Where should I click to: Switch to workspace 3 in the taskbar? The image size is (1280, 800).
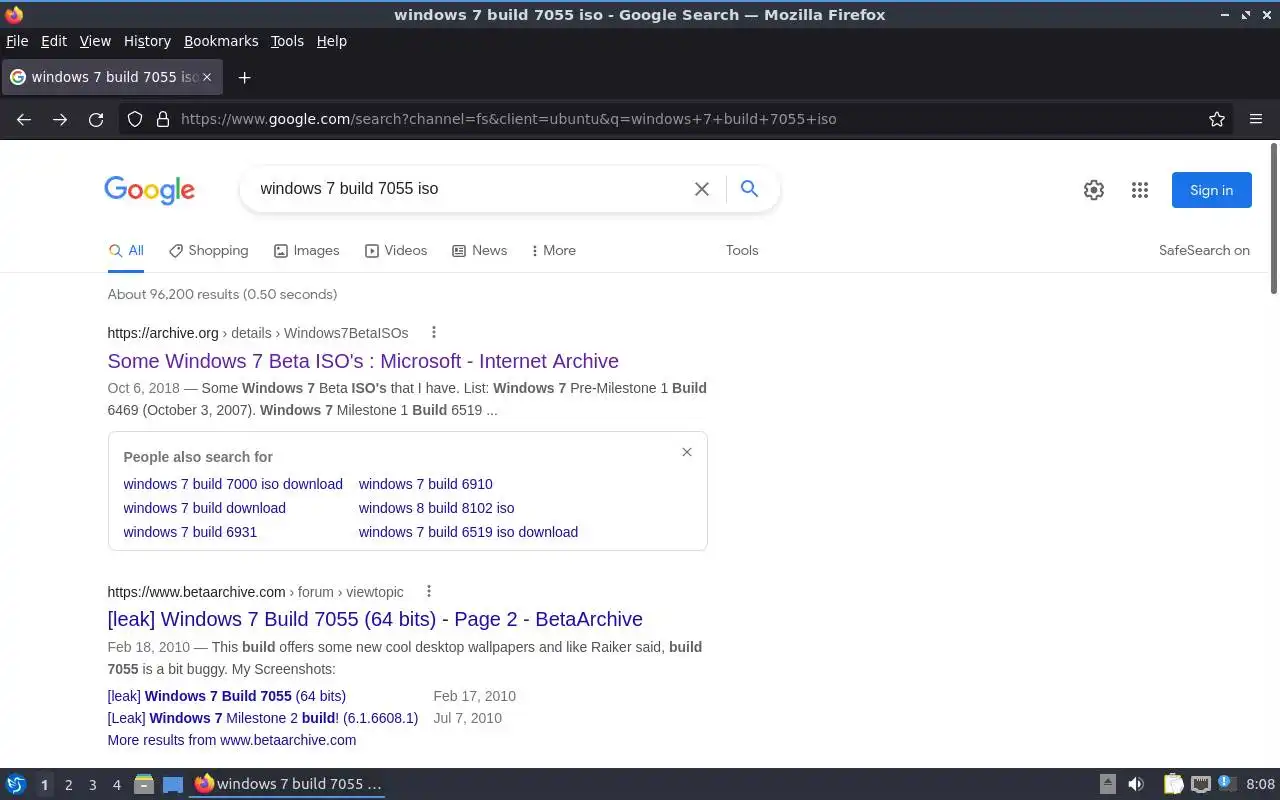click(x=92, y=785)
